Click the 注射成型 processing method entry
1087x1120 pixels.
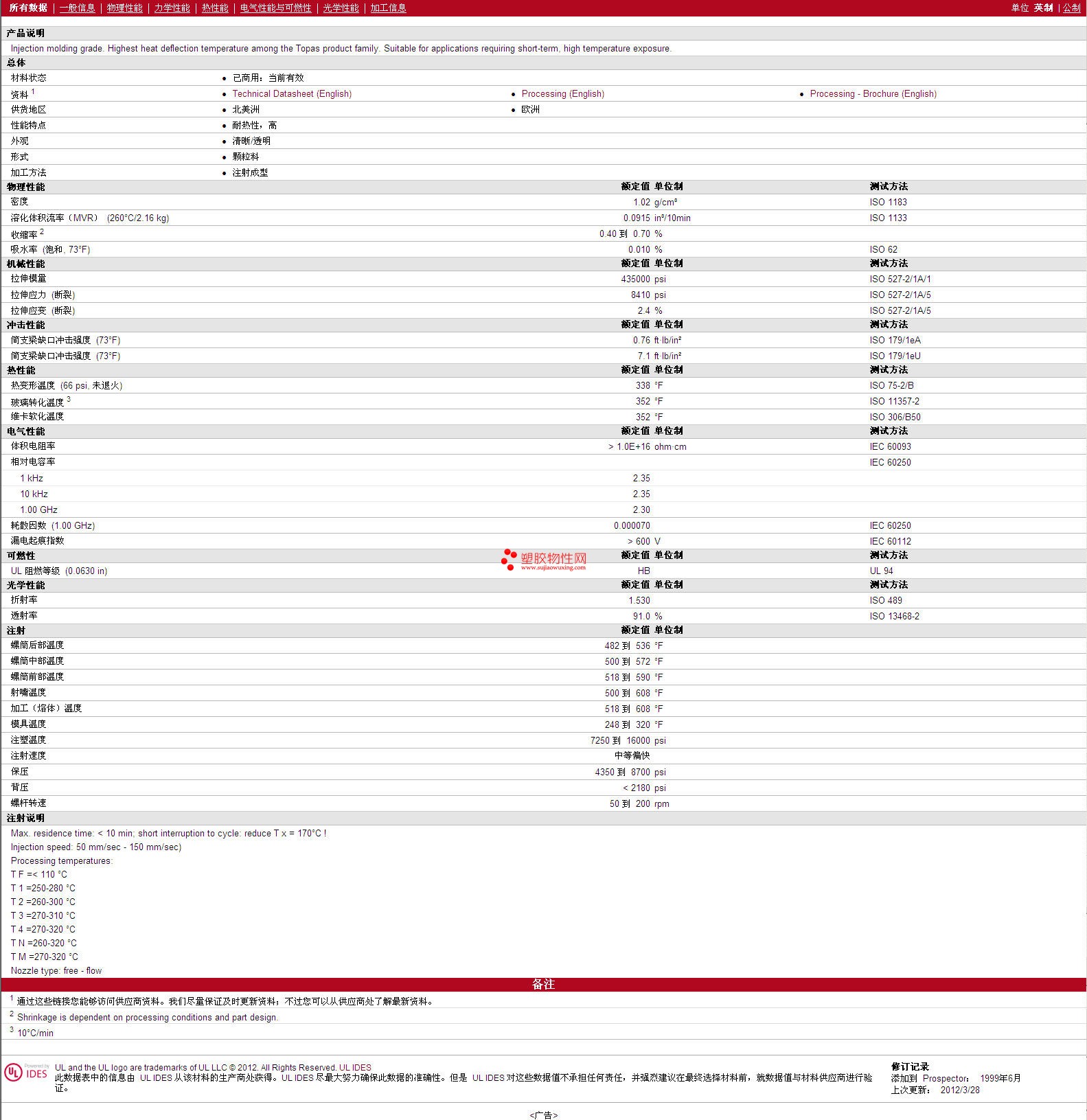pos(250,172)
